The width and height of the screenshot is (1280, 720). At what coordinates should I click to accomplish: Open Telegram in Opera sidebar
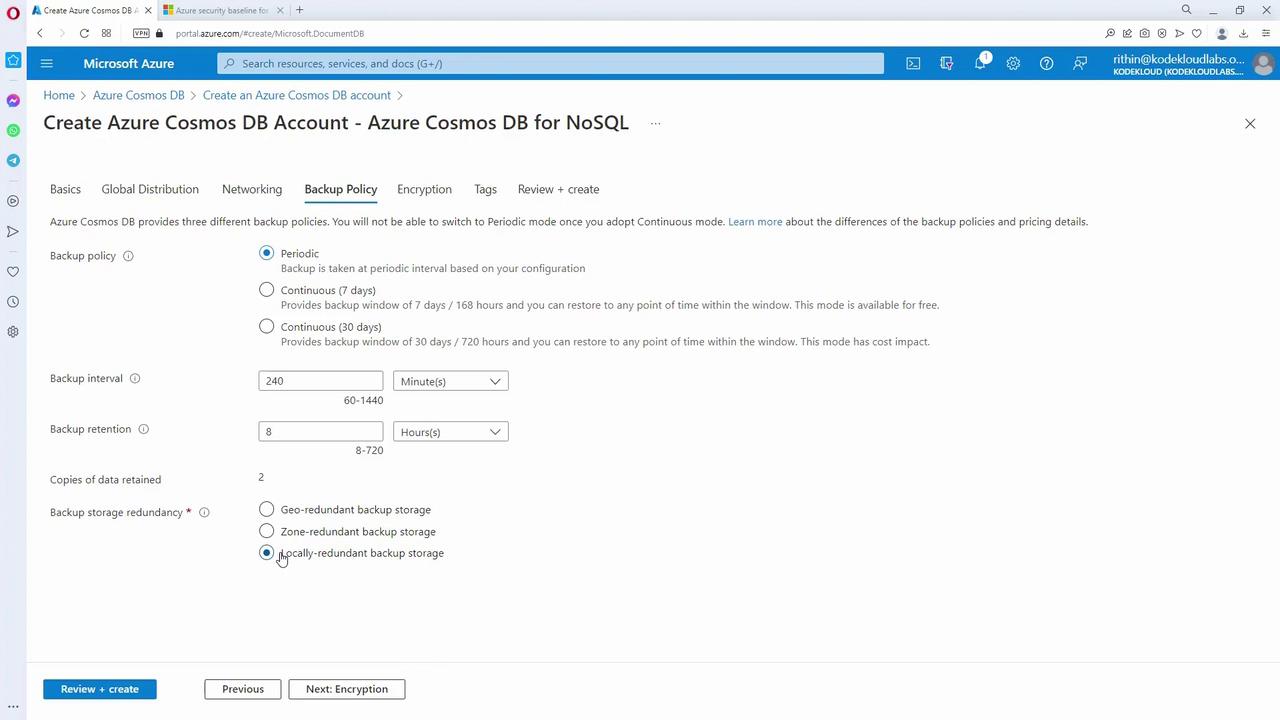click(13, 161)
